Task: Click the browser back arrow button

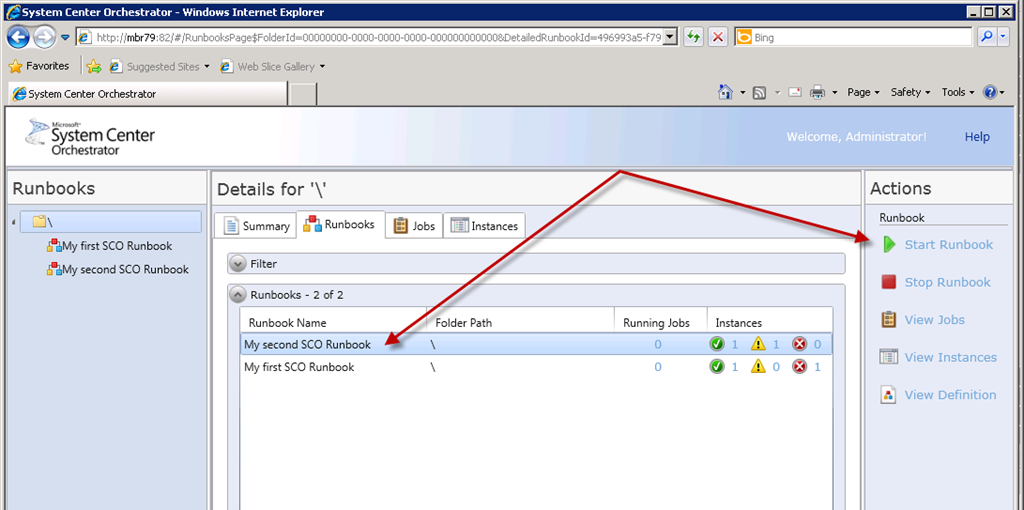Action: (x=18, y=37)
